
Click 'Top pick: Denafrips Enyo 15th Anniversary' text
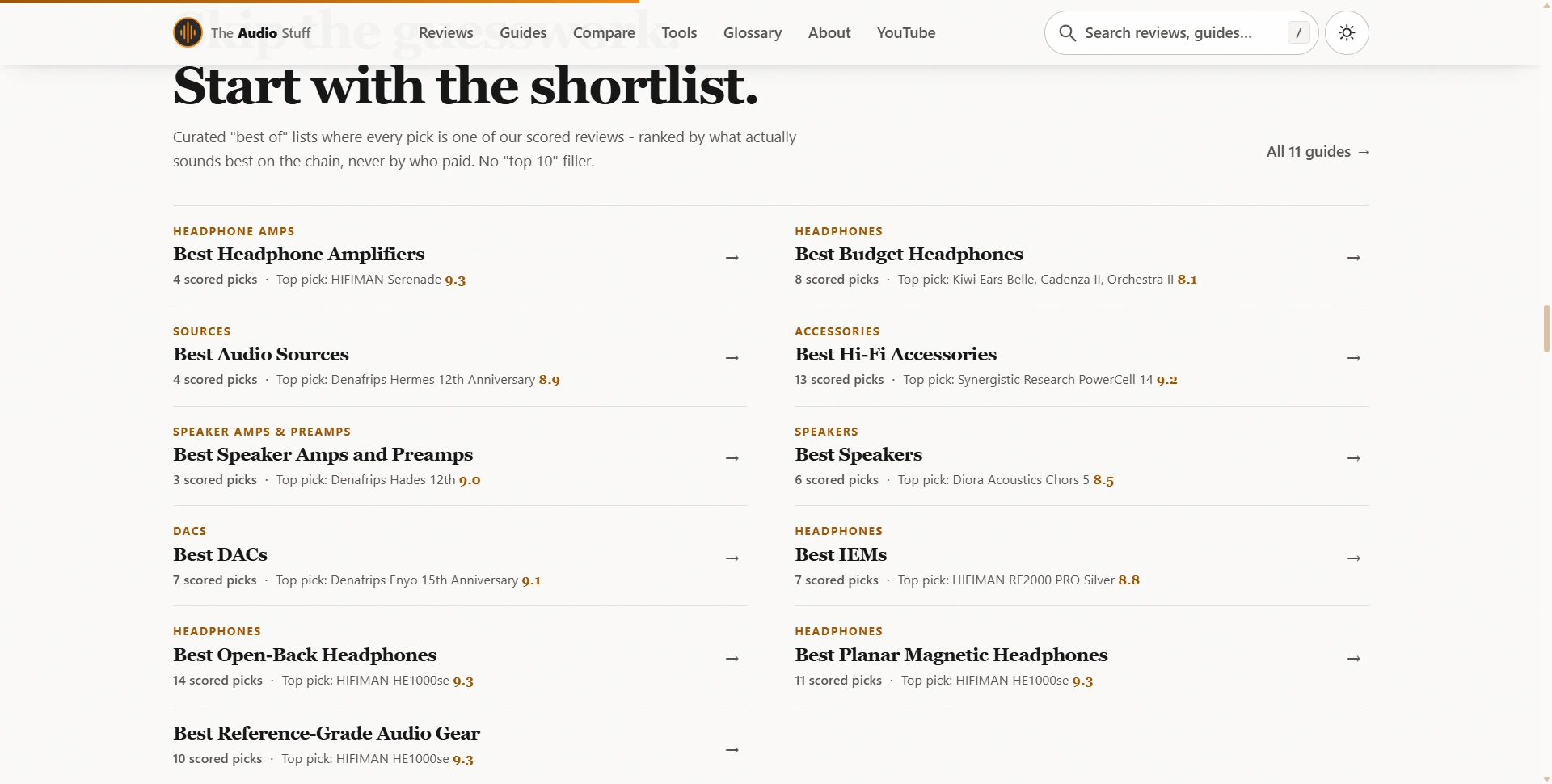coord(397,580)
